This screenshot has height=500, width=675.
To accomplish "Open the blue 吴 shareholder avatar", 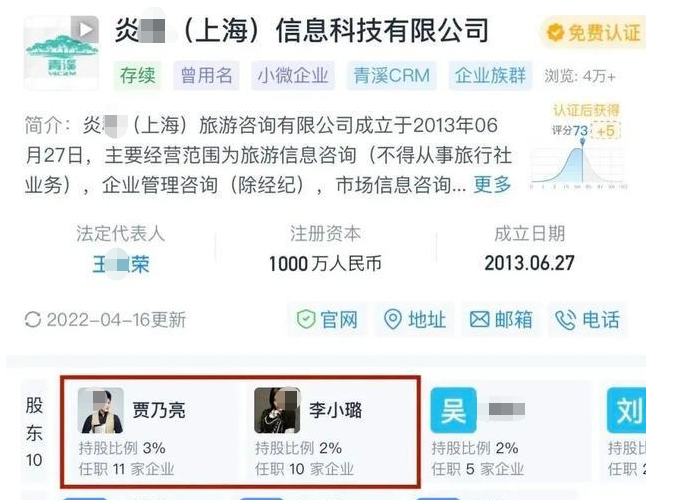I will click(x=453, y=410).
